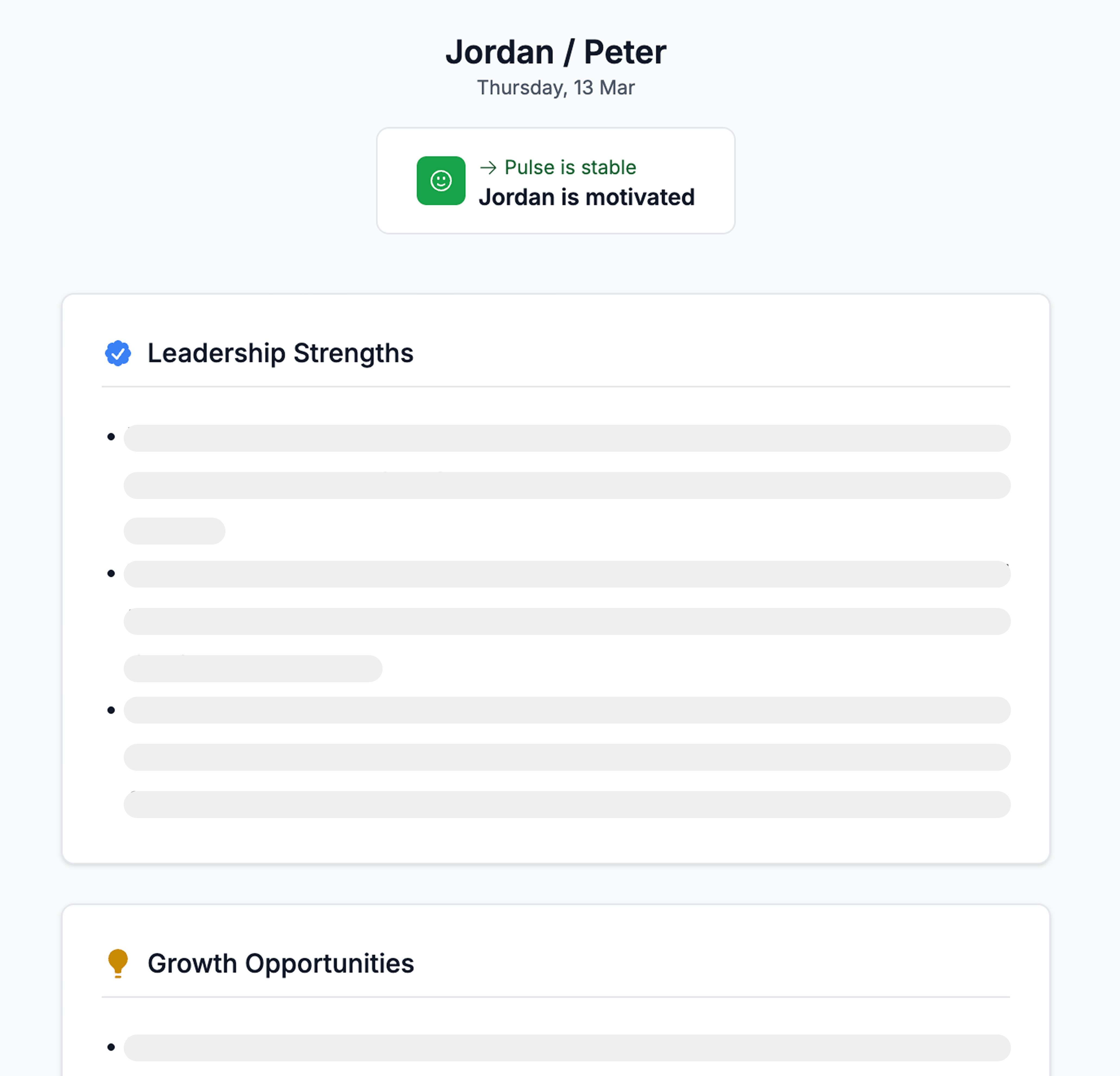This screenshot has height=1076, width=1120.
Task: Click the first bullet dot in Leadership Strengths
Action: click(111, 437)
